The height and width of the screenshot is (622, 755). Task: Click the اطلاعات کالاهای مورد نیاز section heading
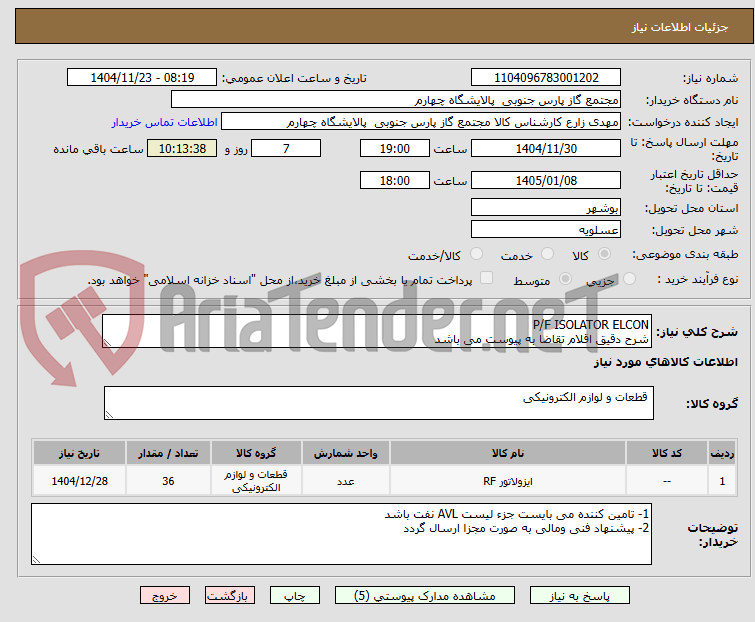pos(665,362)
